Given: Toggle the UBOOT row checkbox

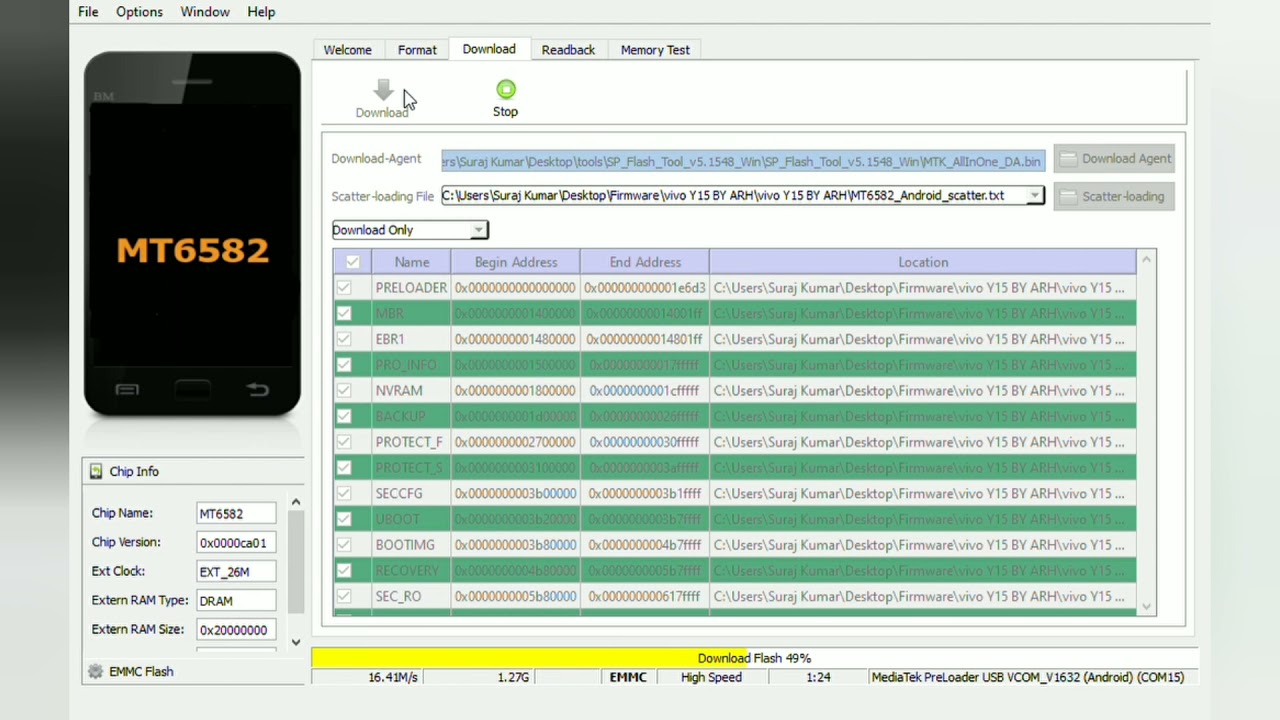Looking at the screenshot, I should [344, 519].
